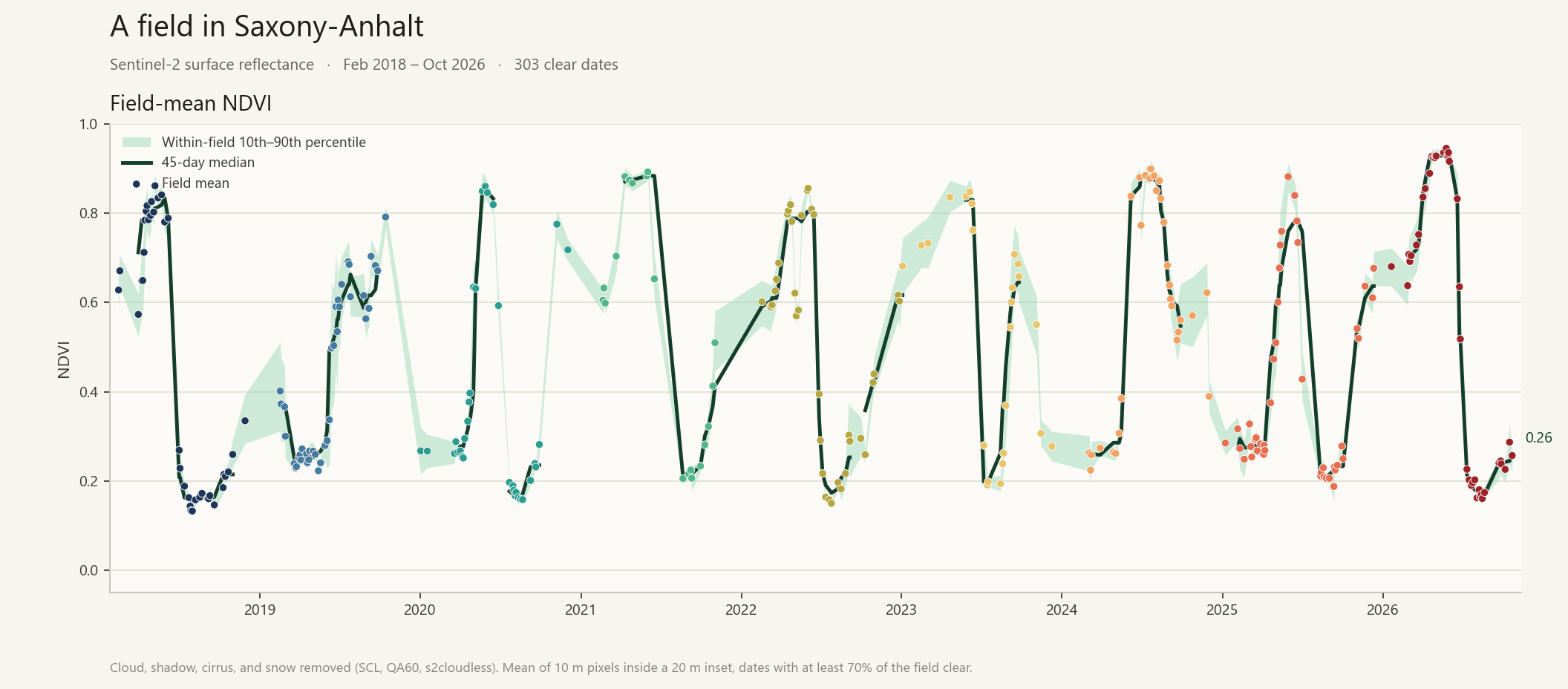Click the '0.6' y-axis tick label
The width and height of the screenshot is (1568, 689).
[88, 302]
